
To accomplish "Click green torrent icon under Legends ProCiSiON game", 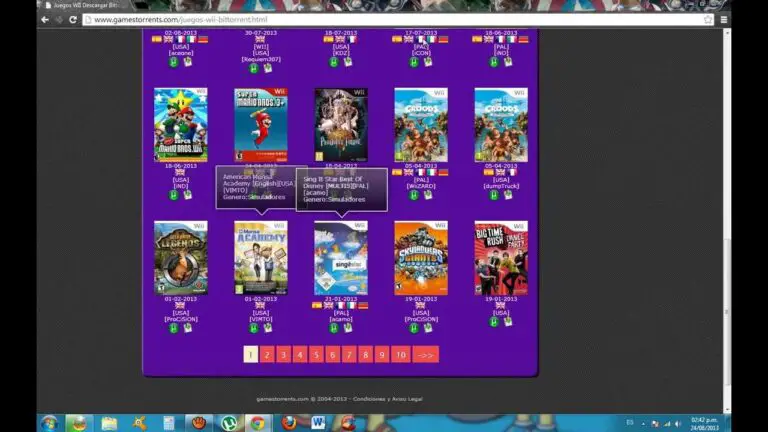I will click(x=173, y=328).
